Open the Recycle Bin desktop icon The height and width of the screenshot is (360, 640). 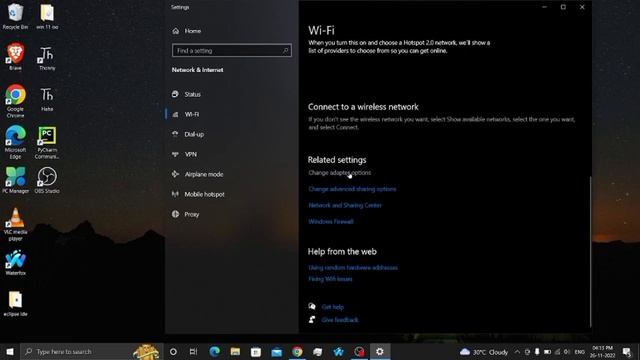(16, 16)
